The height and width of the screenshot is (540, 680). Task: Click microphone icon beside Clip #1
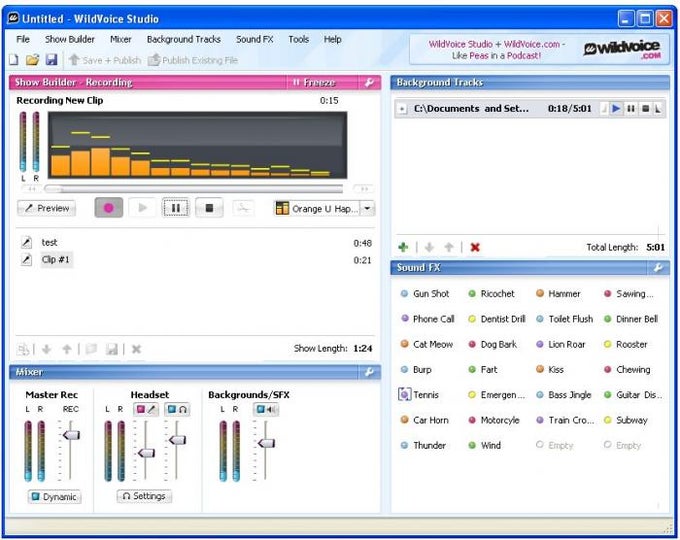coord(26,260)
